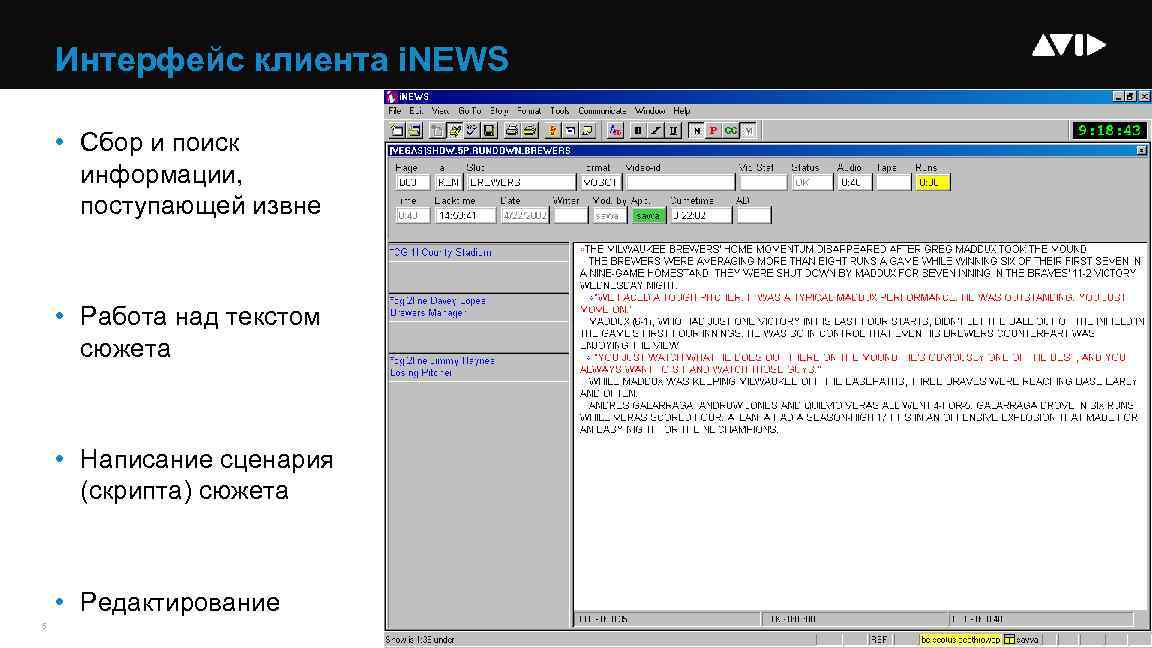The image size is (1152, 648).
Task: Apply underline formatting to story text
Action: click(672, 130)
